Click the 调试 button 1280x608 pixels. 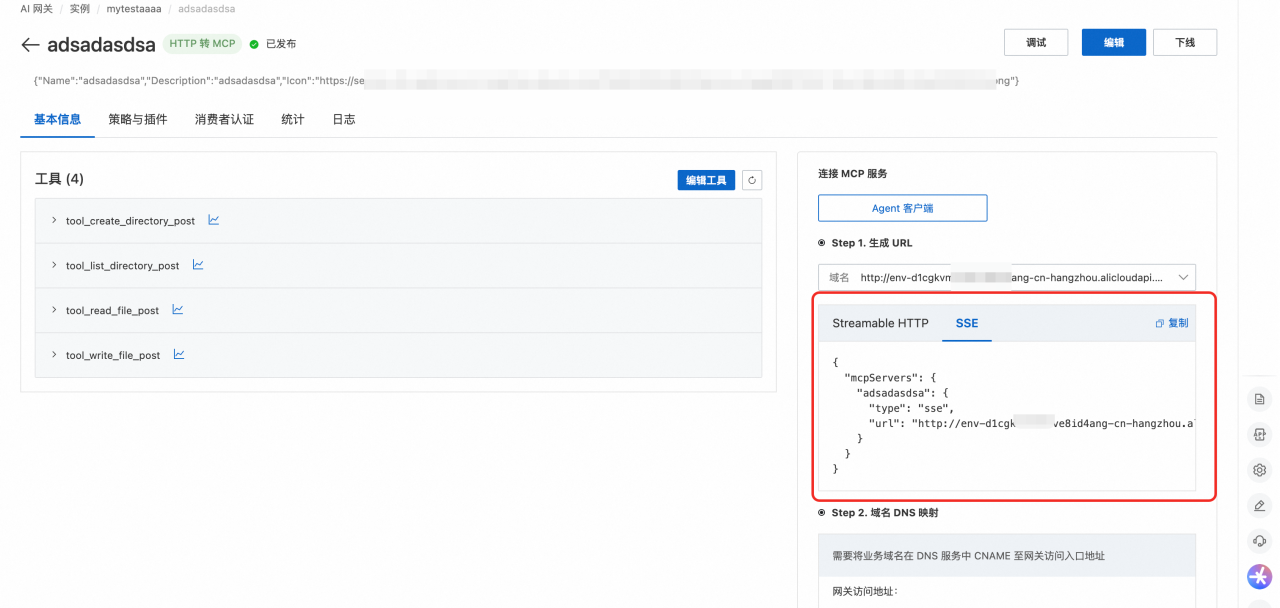[1036, 42]
